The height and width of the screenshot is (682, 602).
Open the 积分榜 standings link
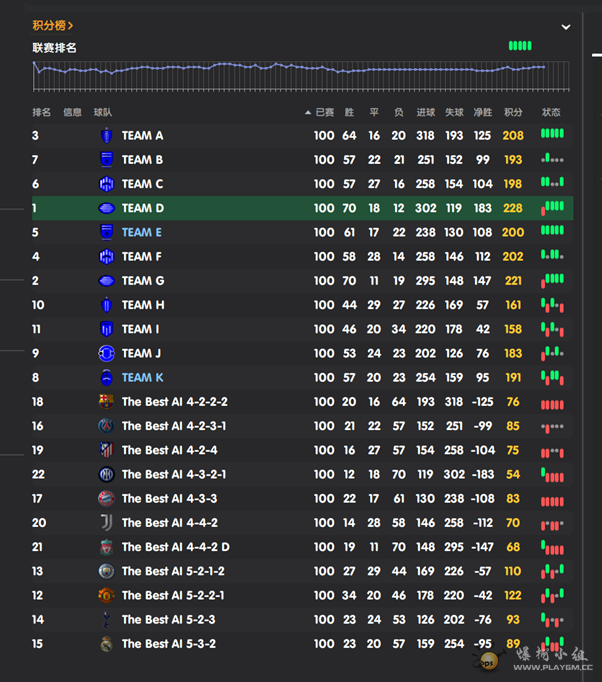pyautogui.click(x=52, y=25)
